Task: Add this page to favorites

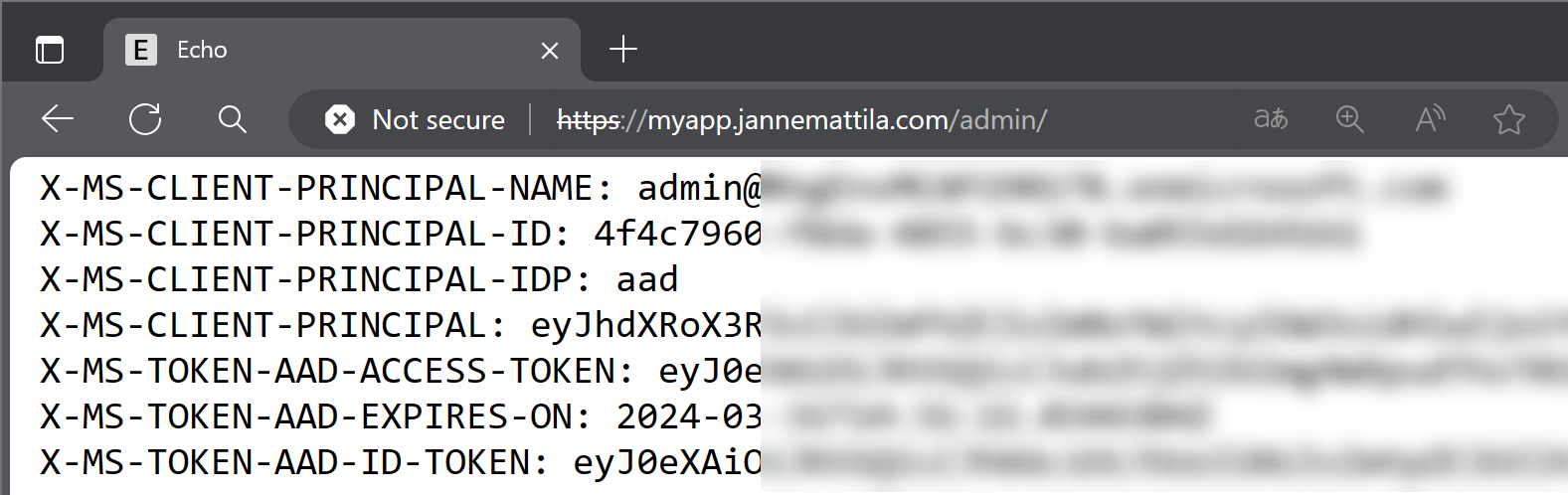Action: pos(1509,119)
